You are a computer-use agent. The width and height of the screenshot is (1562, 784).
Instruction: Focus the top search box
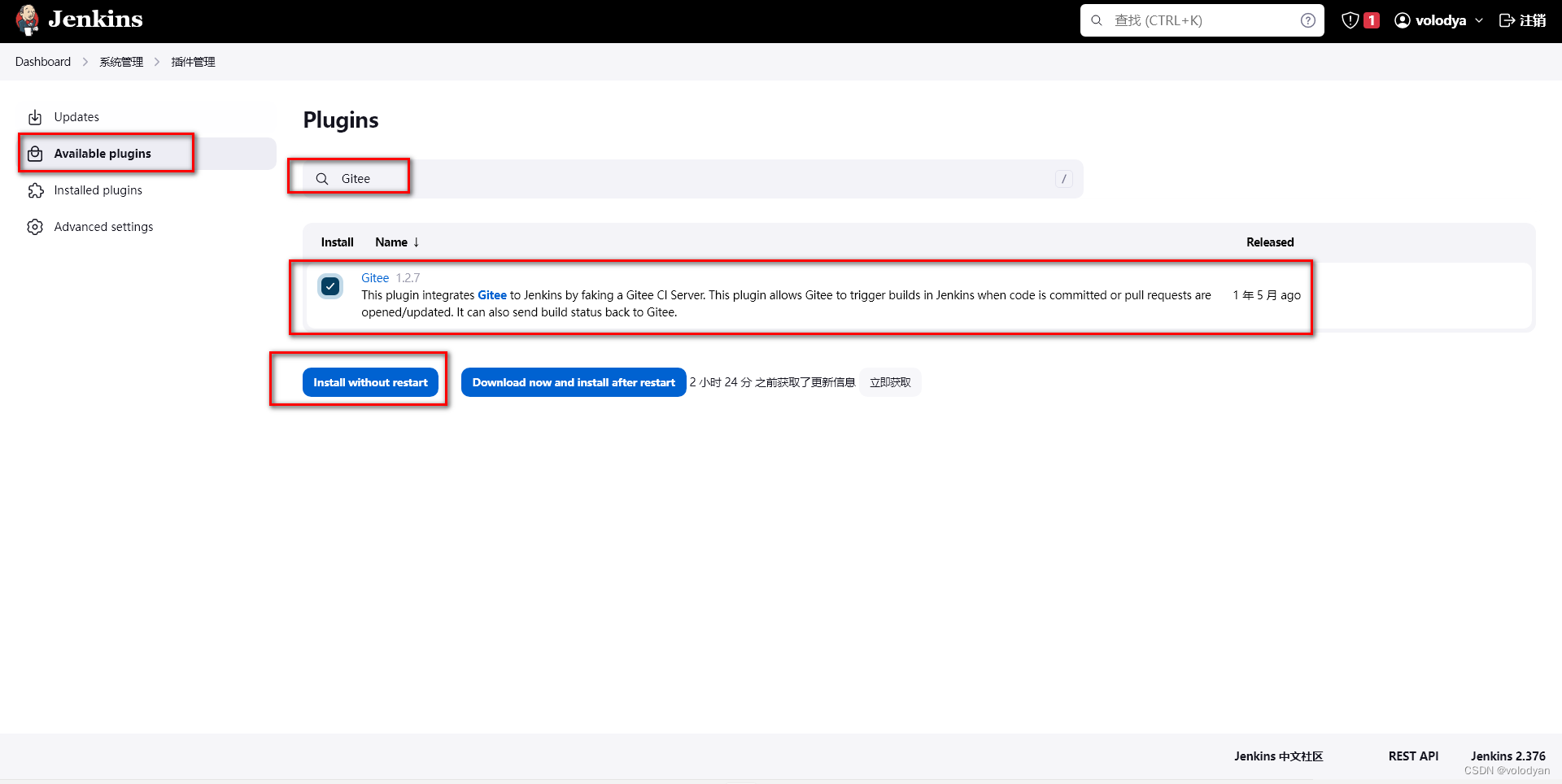(1202, 20)
